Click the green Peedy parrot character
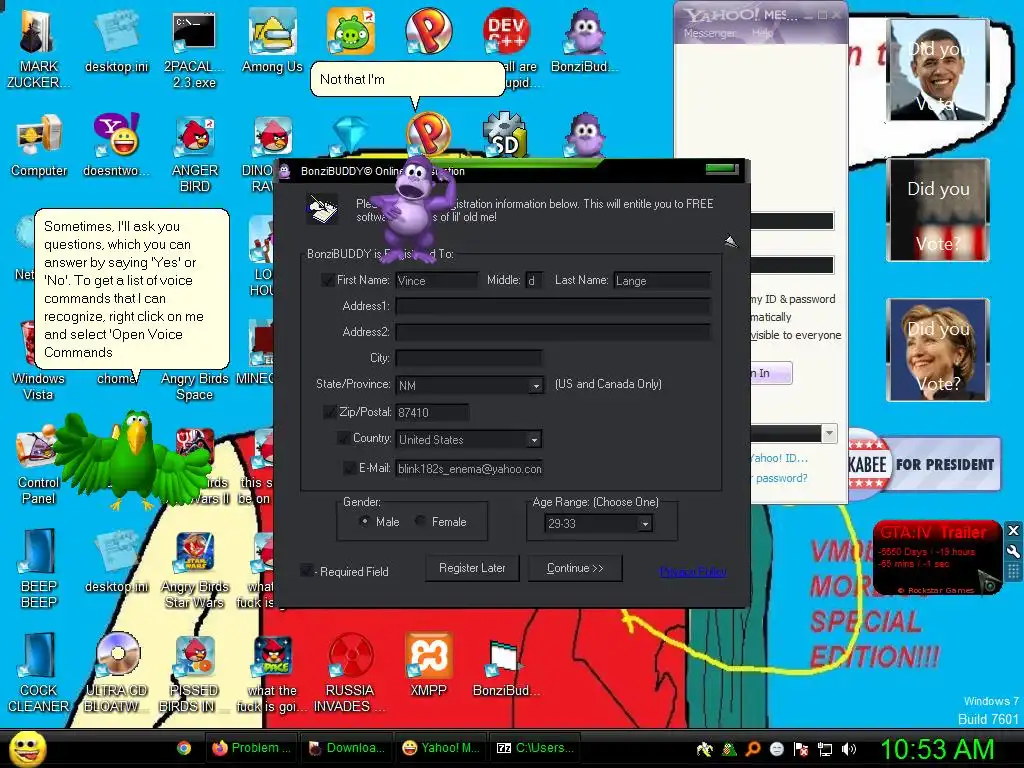The height and width of the screenshot is (768, 1024). point(136,457)
